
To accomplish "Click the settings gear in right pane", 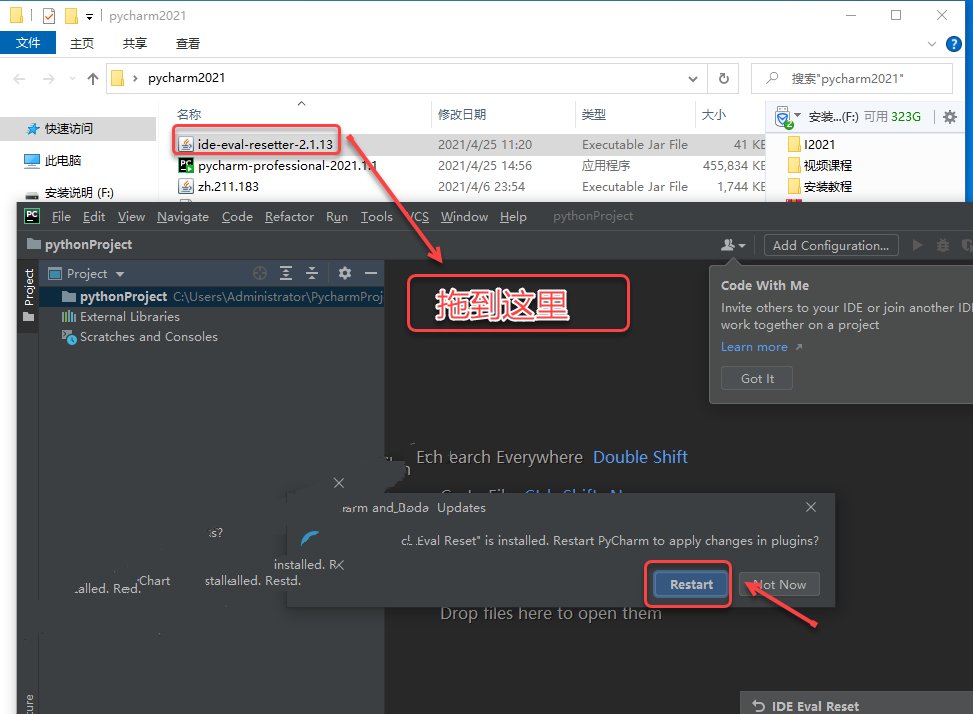I will [949, 117].
